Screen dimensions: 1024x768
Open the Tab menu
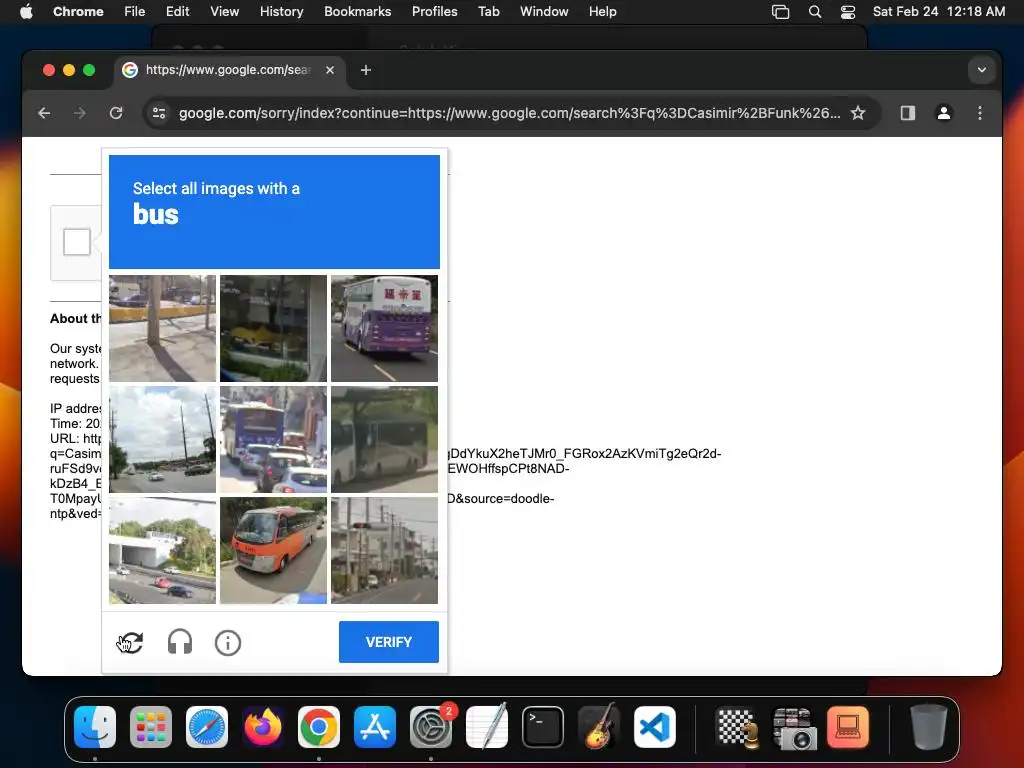pyautogui.click(x=488, y=12)
